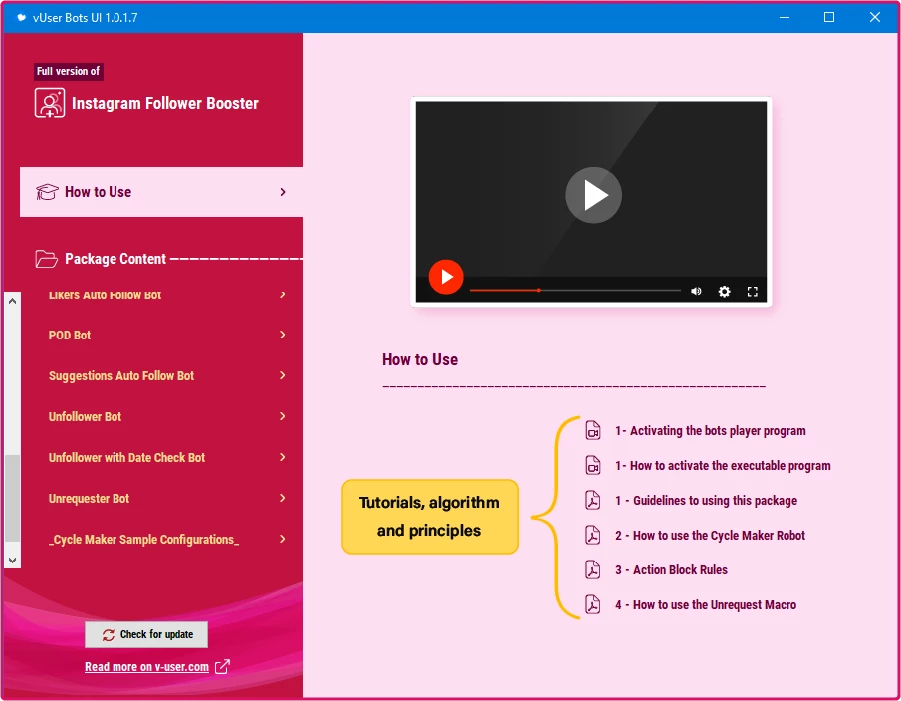Enter fullscreen mode on the video
The image size is (901, 701).
[x=753, y=292]
